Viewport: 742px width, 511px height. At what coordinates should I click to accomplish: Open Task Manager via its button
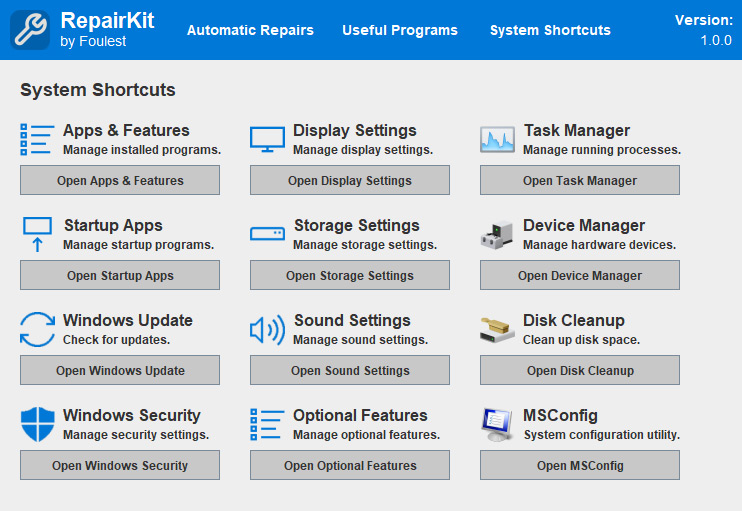click(580, 180)
